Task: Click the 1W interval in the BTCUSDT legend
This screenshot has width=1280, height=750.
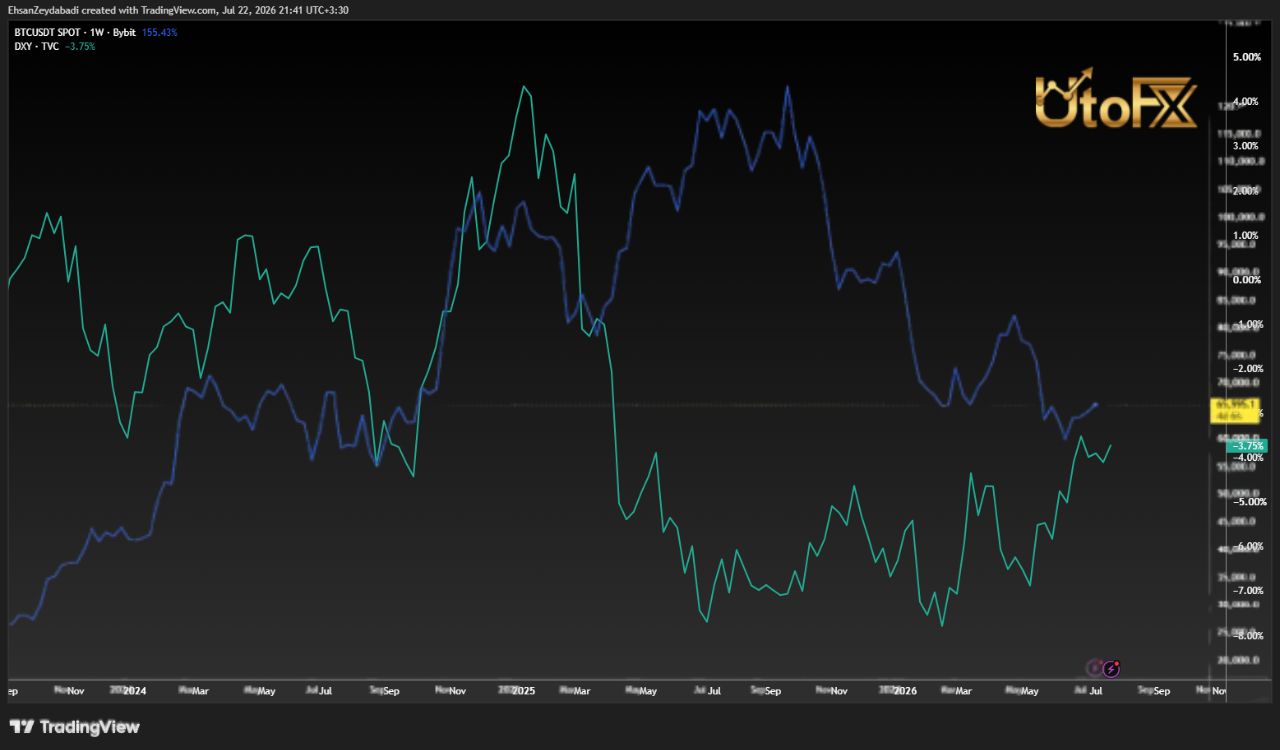Action: 97,33
